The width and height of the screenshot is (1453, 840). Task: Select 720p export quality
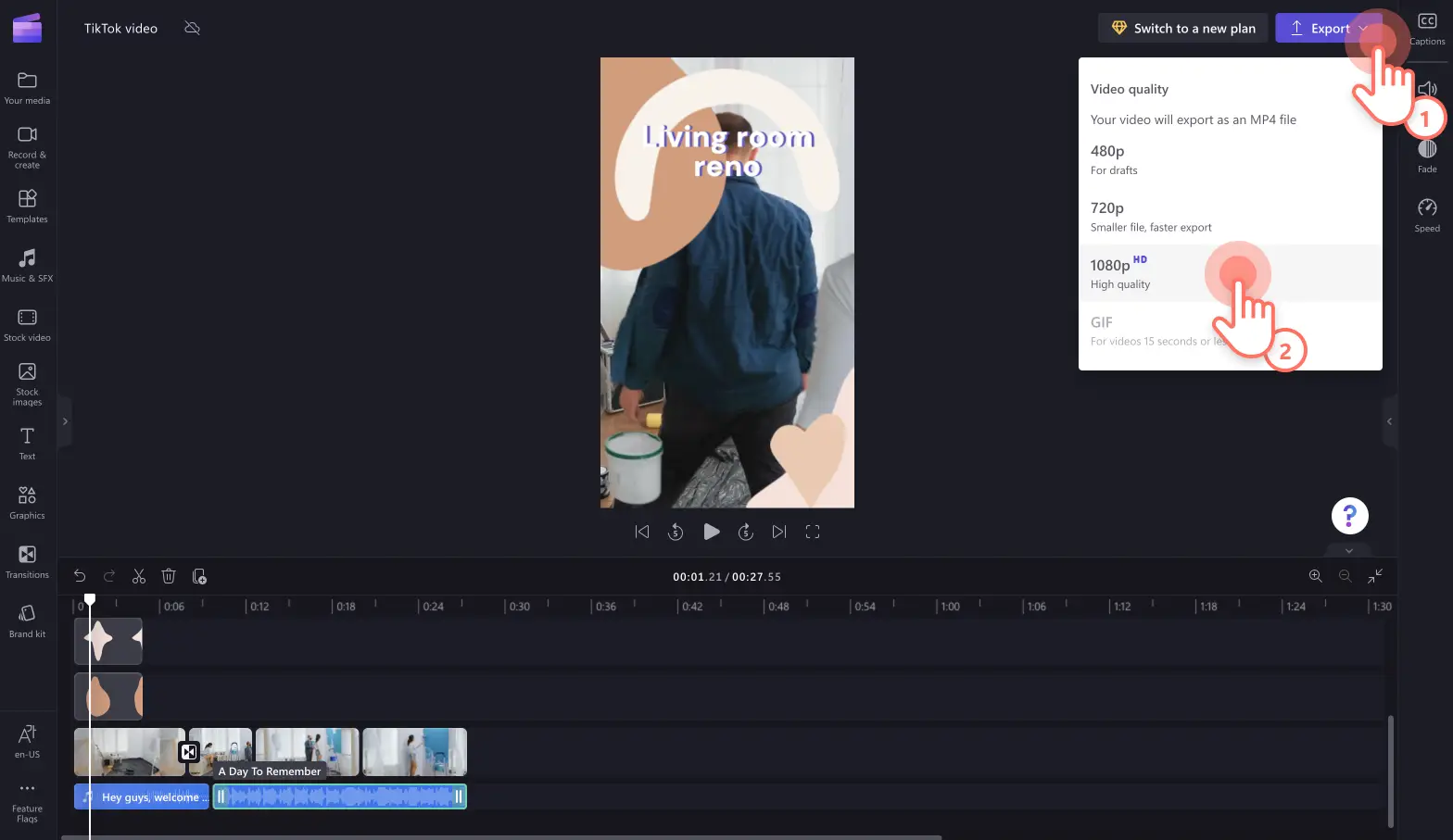click(x=1230, y=217)
